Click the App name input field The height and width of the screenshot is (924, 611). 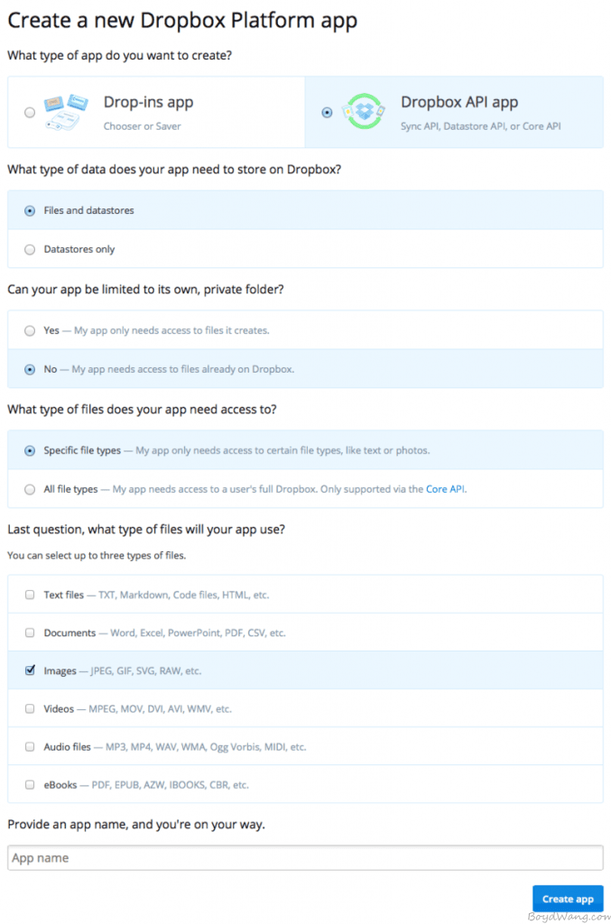pyautogui.click(x=305, y=858)
